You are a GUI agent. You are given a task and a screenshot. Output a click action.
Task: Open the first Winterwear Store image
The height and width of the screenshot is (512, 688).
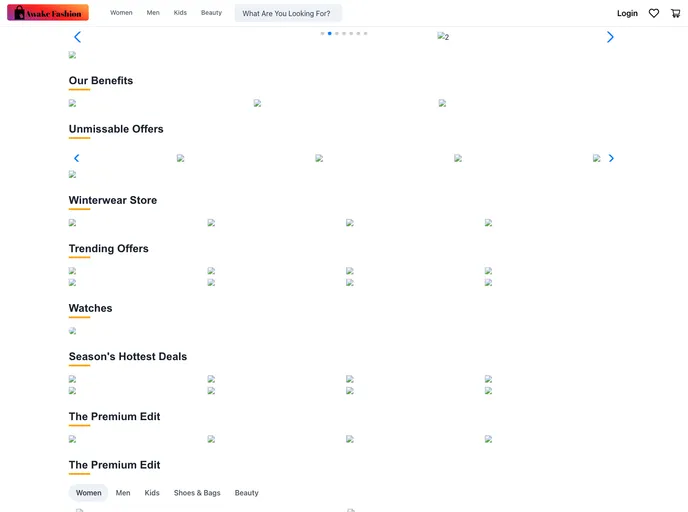pos(73,223)
